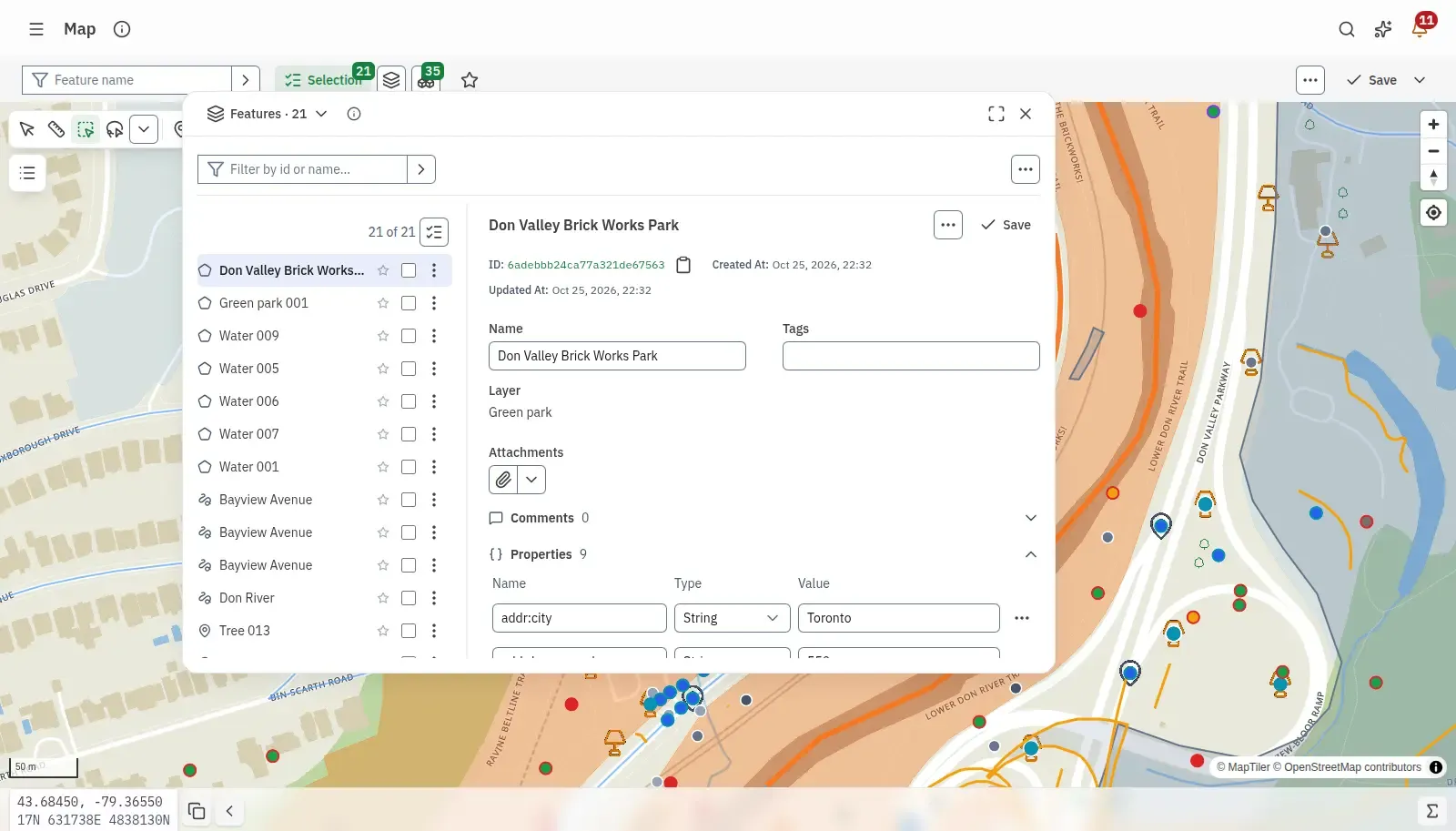Screen dimensions: 1456x831
Task: Tick the checkbox for Green park 001
Action: (409, 303)
